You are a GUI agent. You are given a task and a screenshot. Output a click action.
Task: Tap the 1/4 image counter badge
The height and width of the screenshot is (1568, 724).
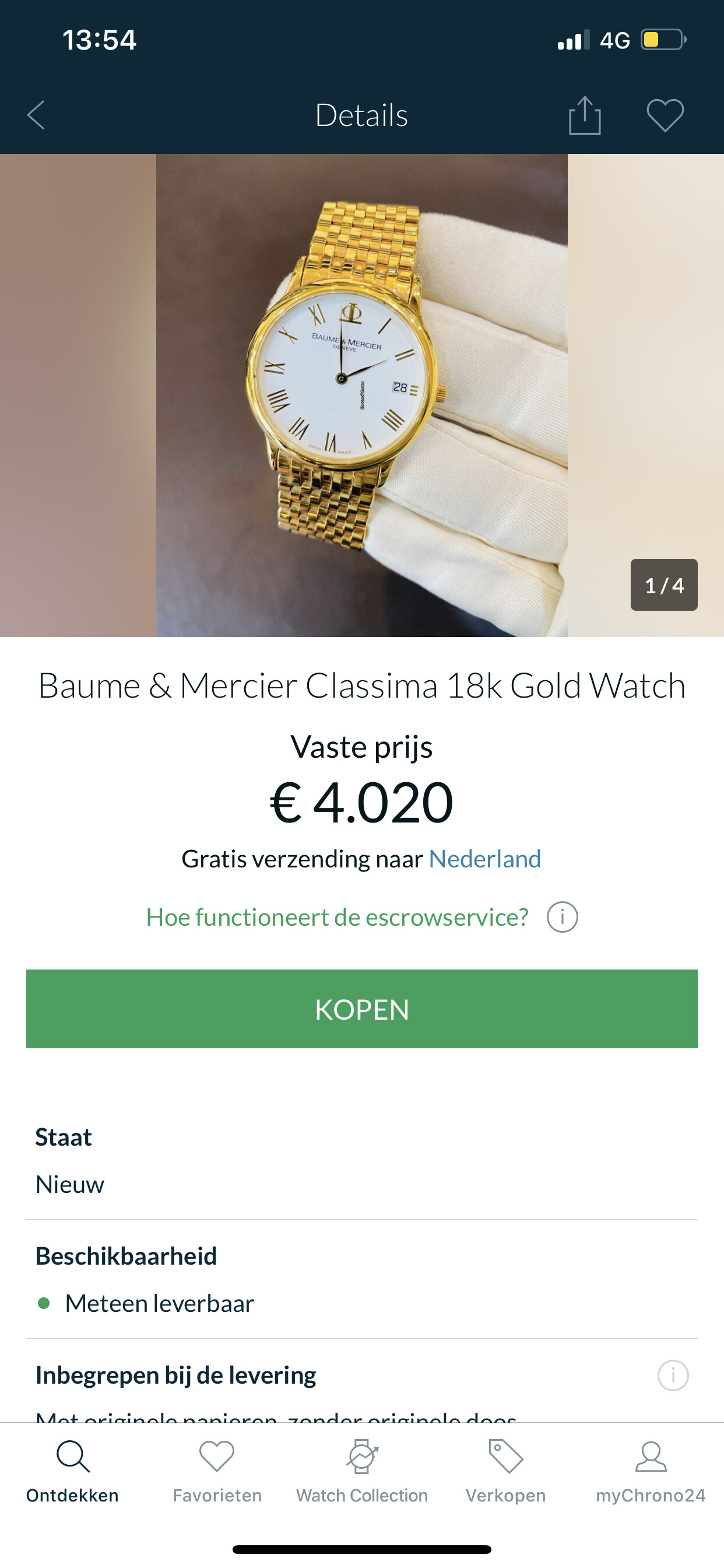point(664,585)
